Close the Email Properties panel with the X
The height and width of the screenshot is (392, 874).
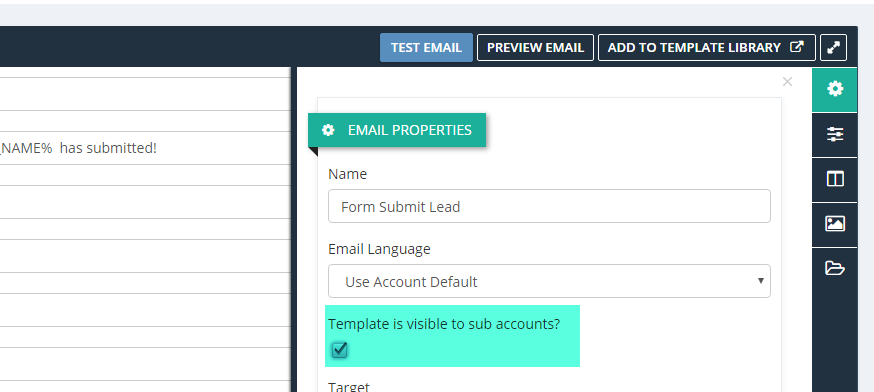[787, 82]
